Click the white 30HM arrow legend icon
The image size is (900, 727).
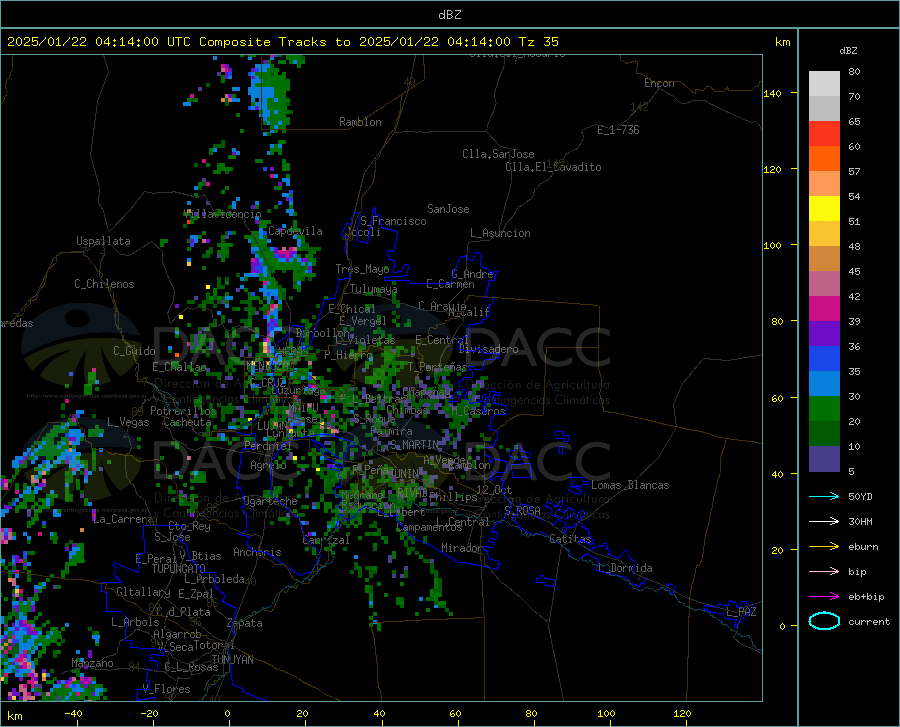824,522
